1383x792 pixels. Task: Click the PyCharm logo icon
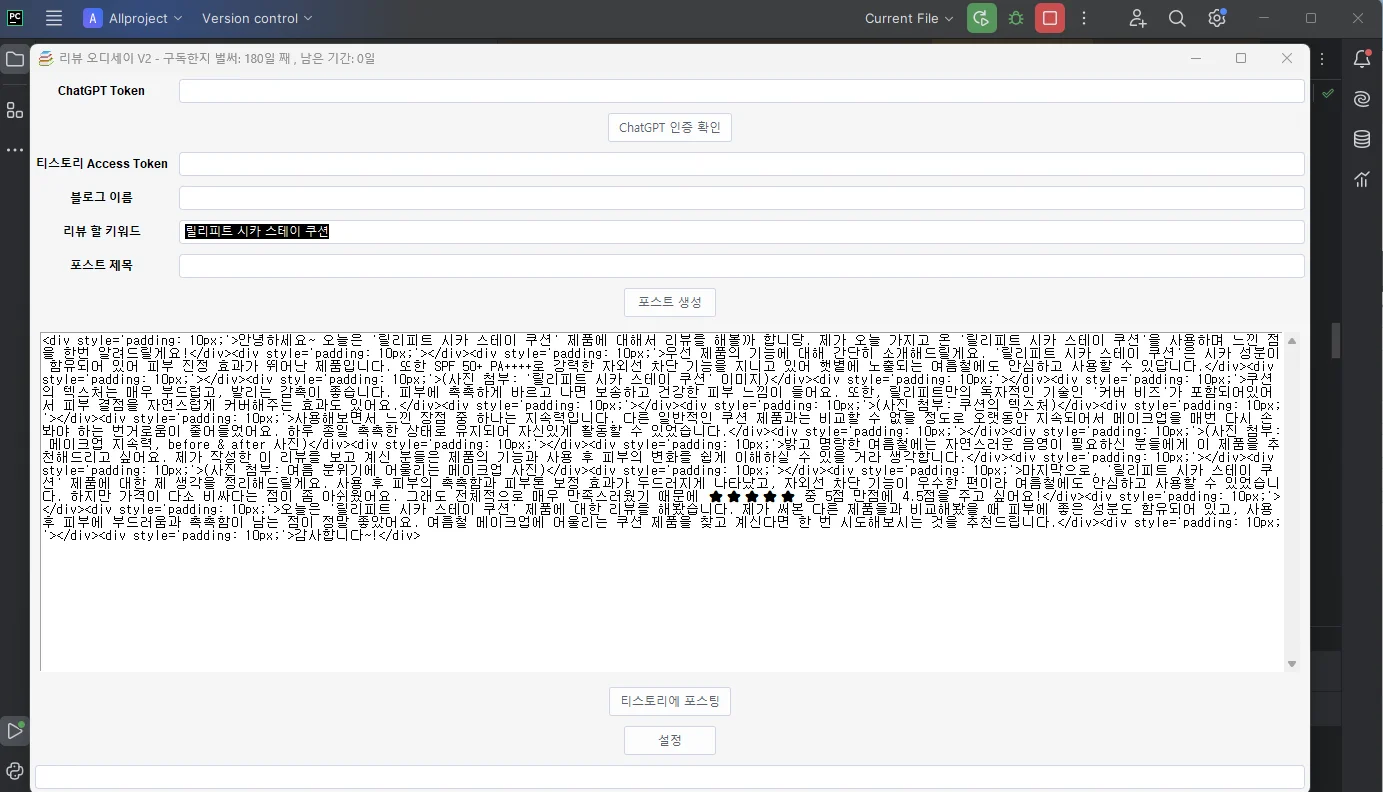point(14,17)
